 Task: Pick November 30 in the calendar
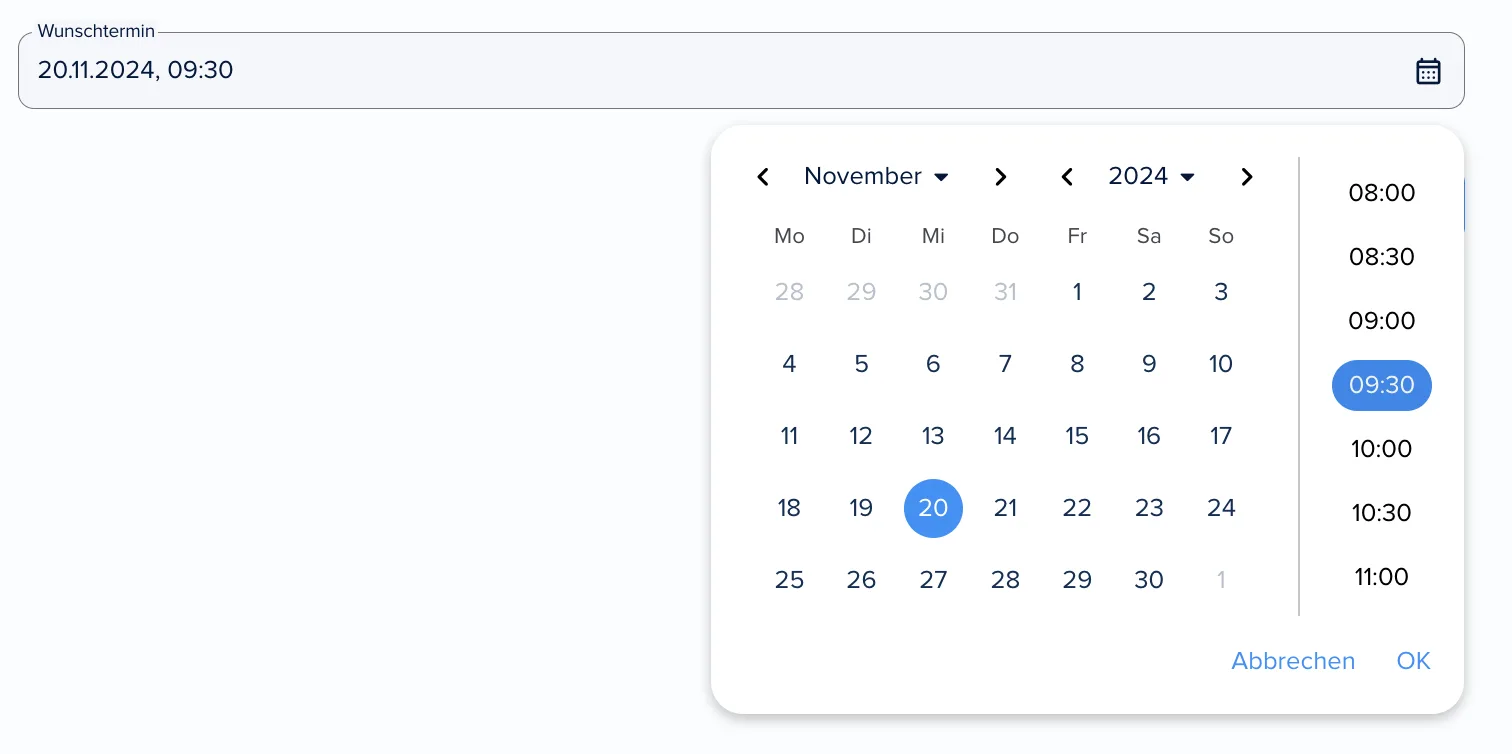(1149, 580)
